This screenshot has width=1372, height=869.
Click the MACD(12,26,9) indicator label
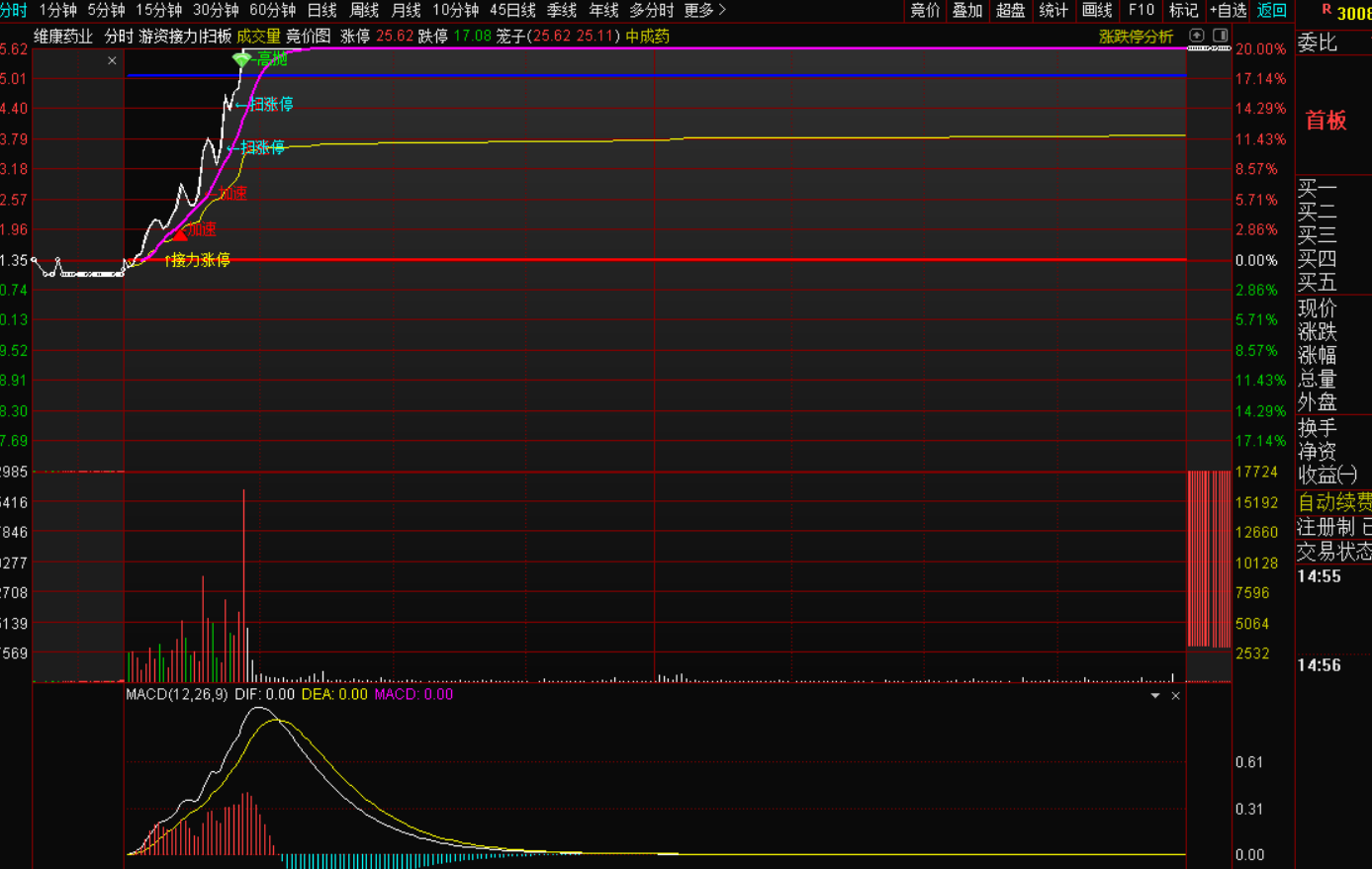[x=176, y=695]
